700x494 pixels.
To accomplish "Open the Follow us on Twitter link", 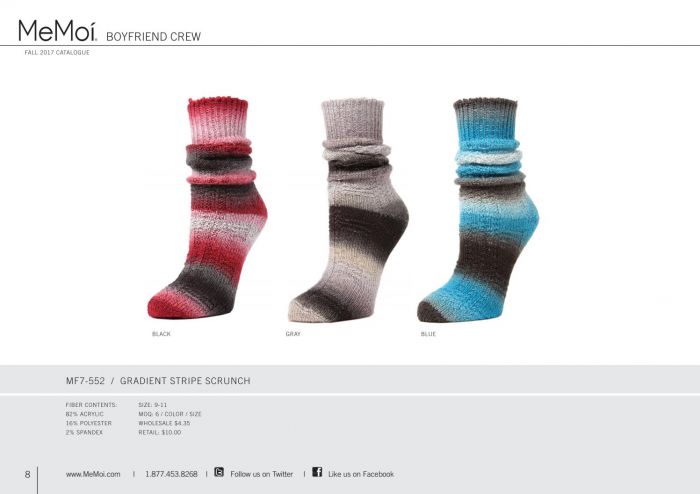I will [x=262, y=474].
